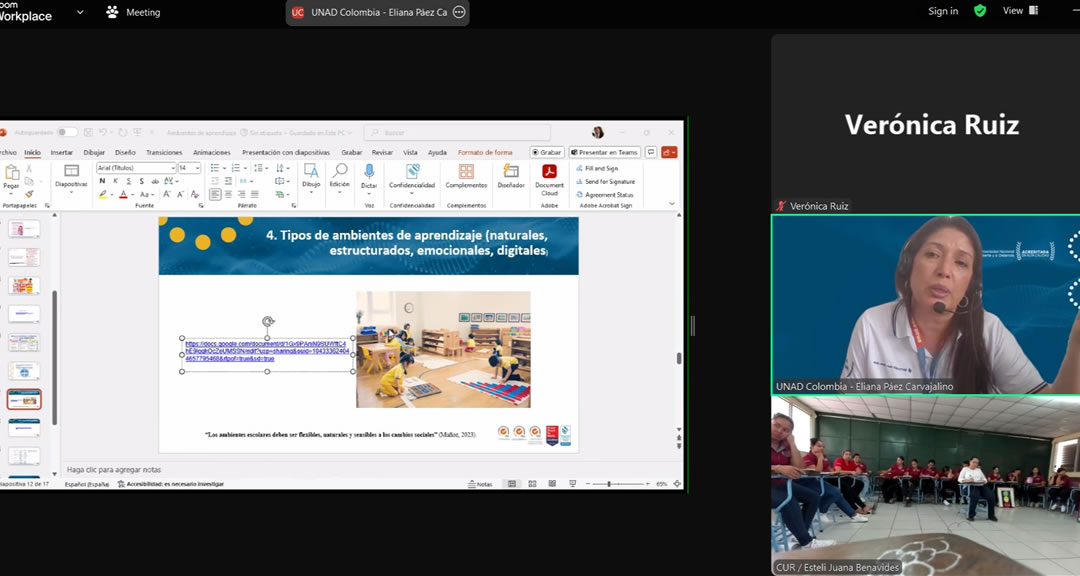
Task: Expand the font color dropdown arrow
Action: click(132, 195)
